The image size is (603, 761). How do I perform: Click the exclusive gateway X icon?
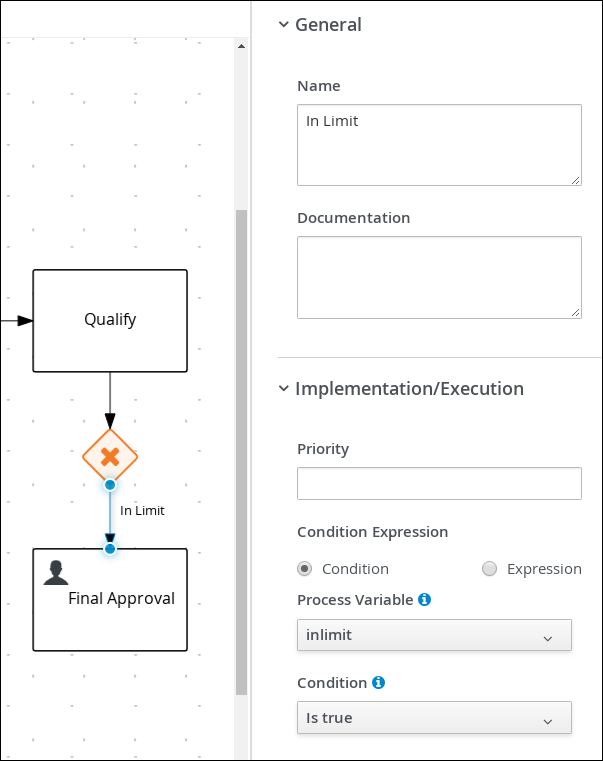pyautogui.click(x=110, y=456)
